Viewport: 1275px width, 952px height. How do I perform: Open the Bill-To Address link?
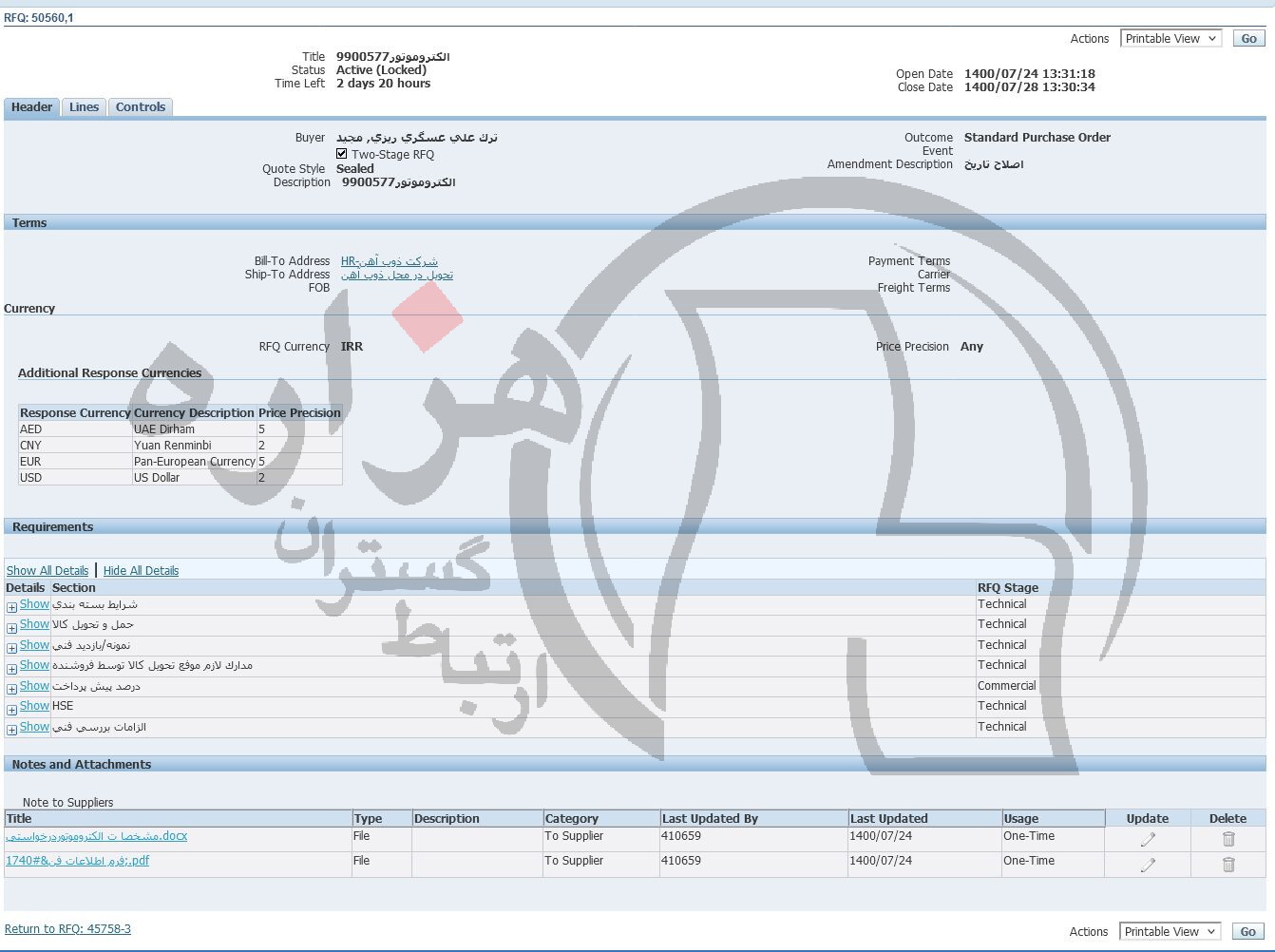pyautogui.click(x=390, y=261)
